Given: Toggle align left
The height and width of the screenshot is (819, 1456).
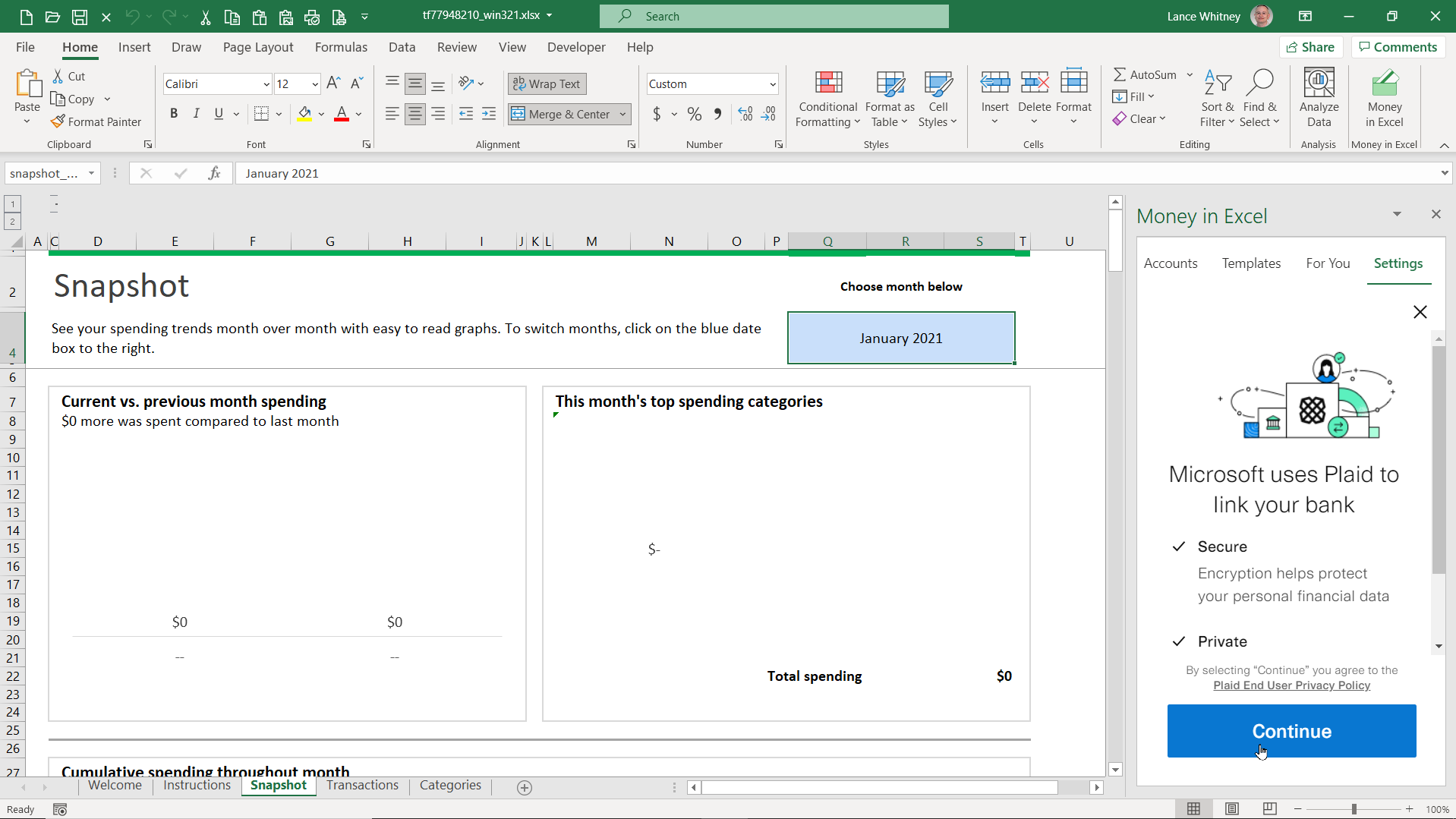Looking at the screenshot, I should (392, 114).
